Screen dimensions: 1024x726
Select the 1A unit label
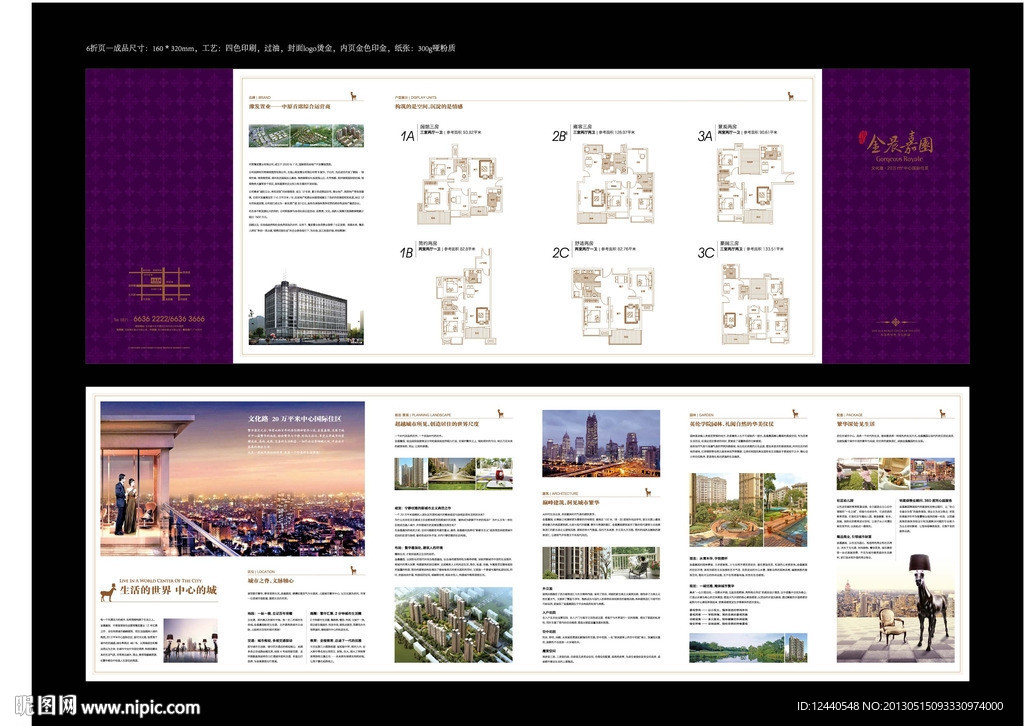407,136
